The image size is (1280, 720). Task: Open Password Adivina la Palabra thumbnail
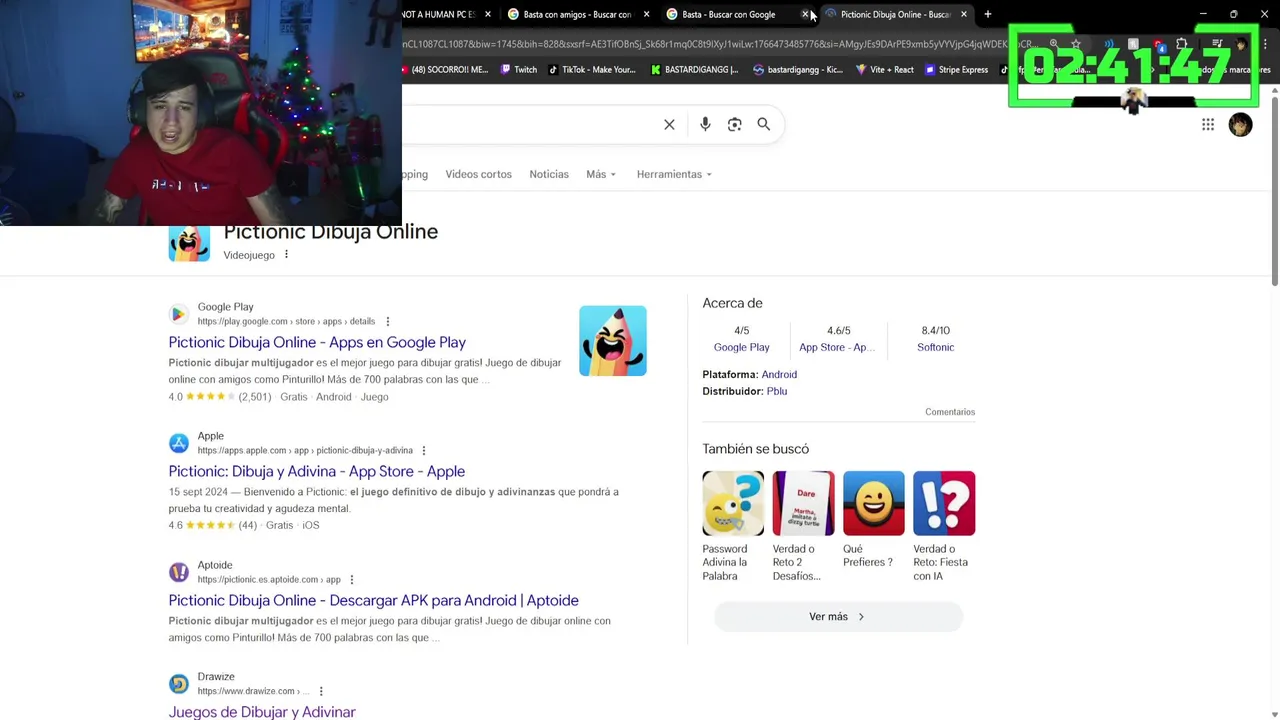733,503
